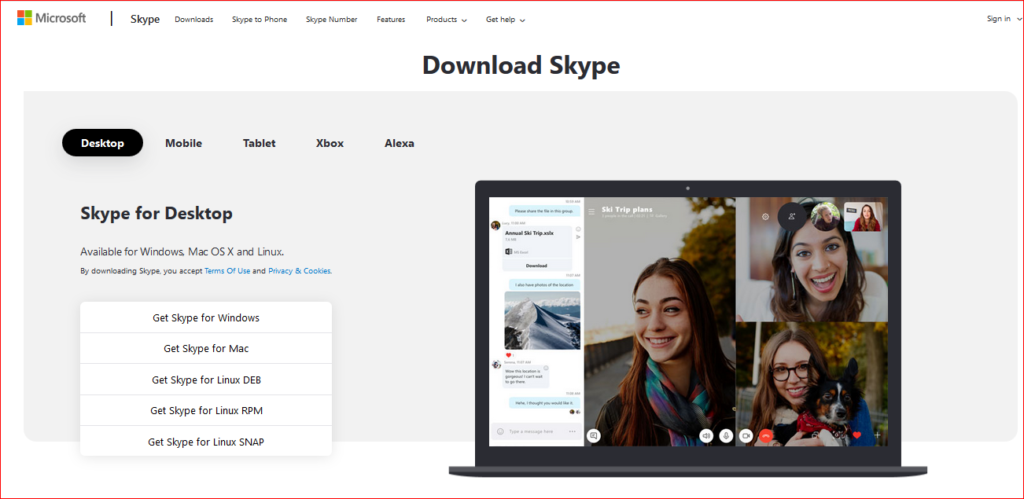Click the plus icon at call bottom right
Image resolution: width=1024 pixels, height=499 pixels.
877,435
